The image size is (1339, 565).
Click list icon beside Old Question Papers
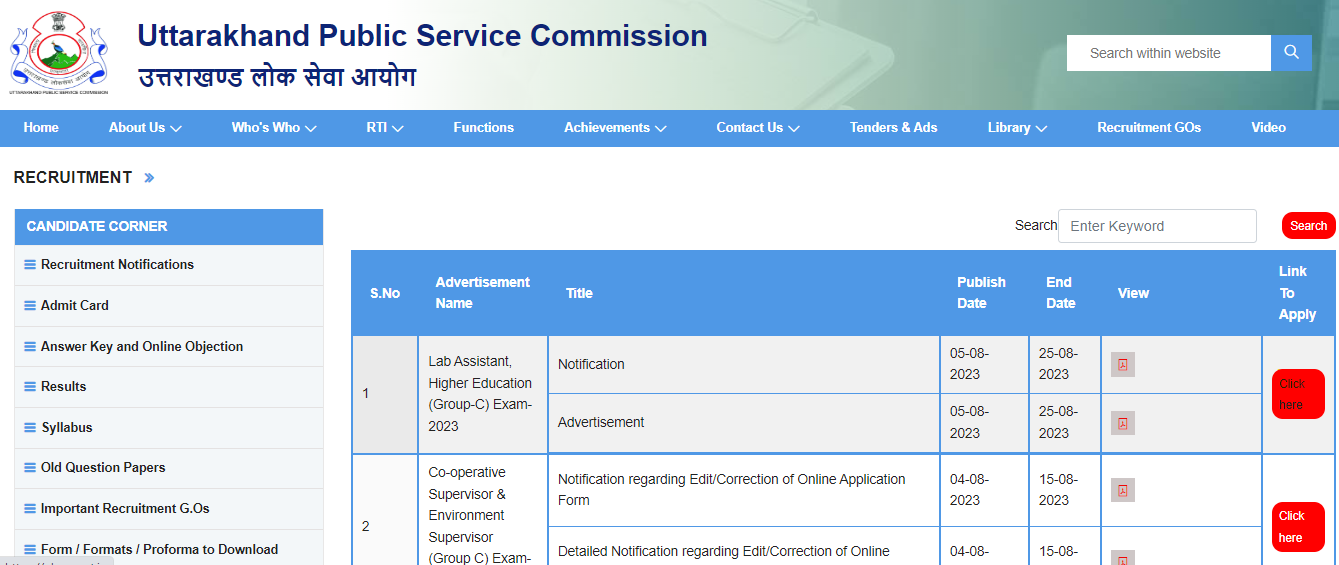pyautogui.click(x=30, y=468)
